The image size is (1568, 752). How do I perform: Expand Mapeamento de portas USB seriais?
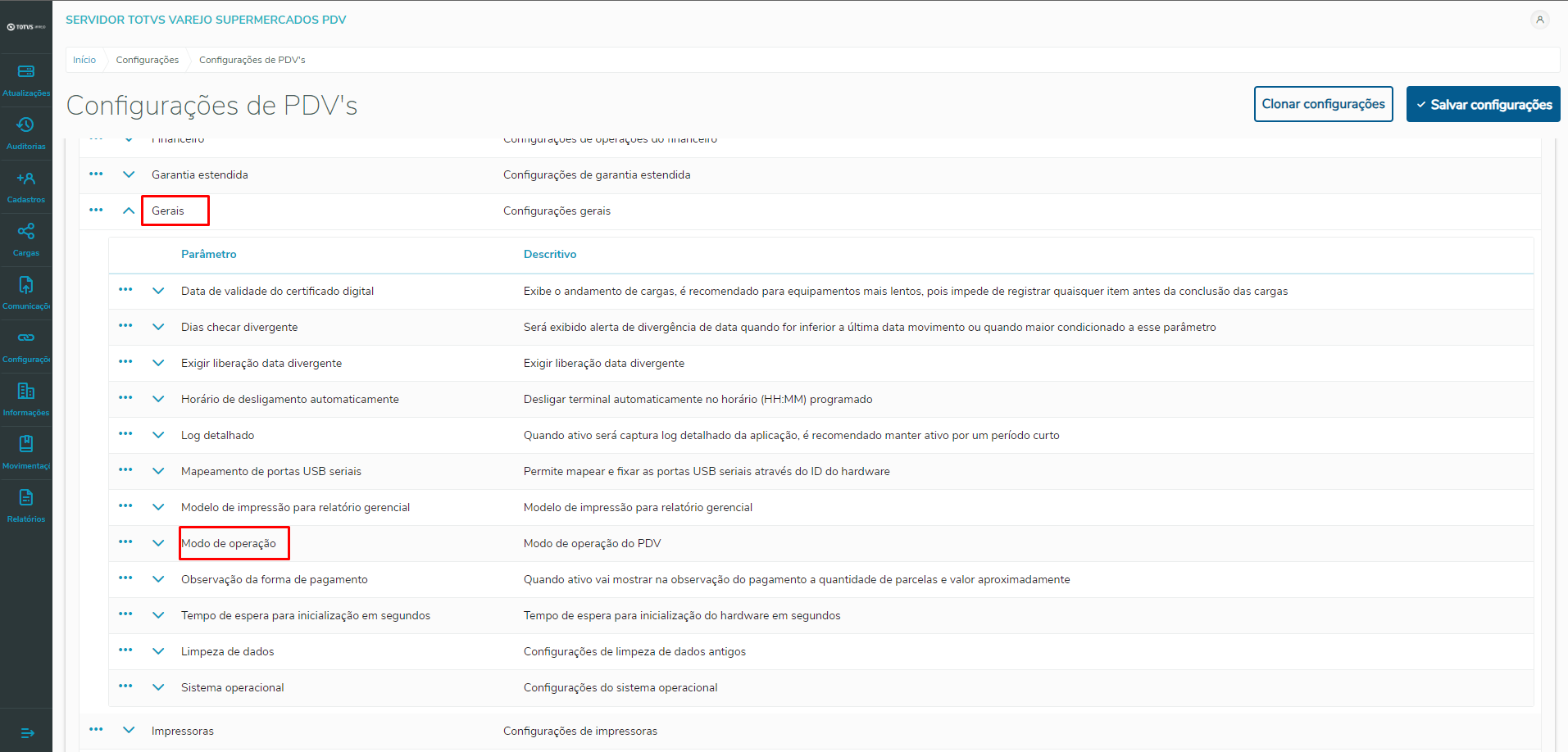pyautogui.click(x=158, y=471)
